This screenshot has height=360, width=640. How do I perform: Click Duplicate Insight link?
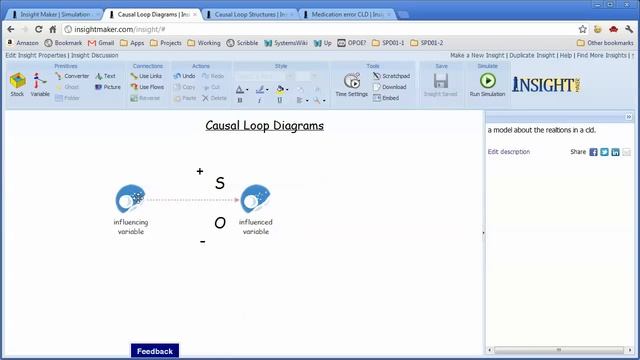pos(532,55)
